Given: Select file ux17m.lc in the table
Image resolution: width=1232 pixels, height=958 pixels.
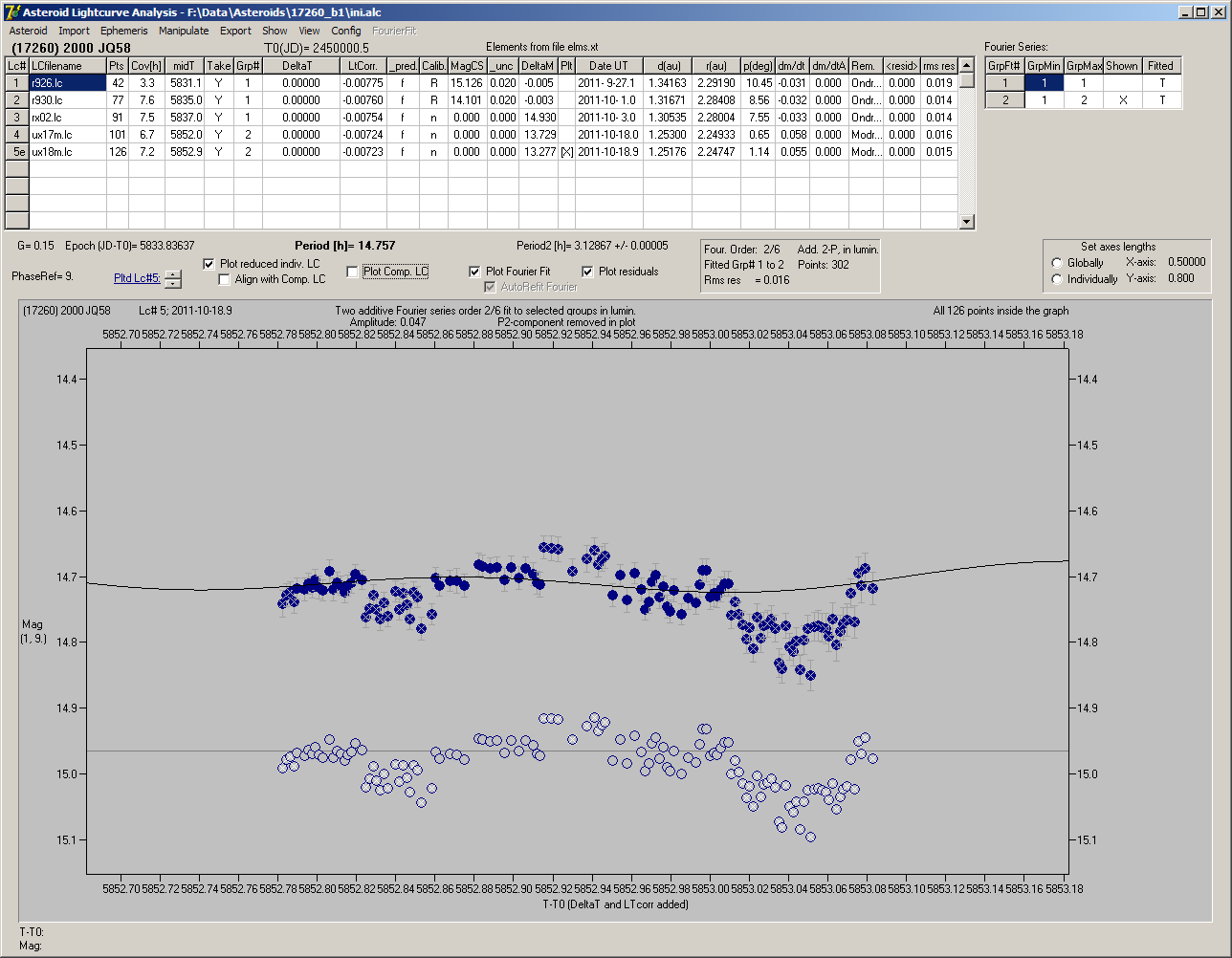Looking at the screenshot, I should pyautogui.click(x=67, y=135).
